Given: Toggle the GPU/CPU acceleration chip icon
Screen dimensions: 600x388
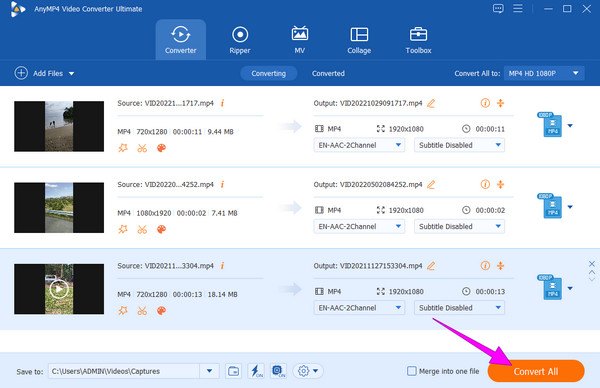Looking at the screenshot, I should click(x=278, y=371).
